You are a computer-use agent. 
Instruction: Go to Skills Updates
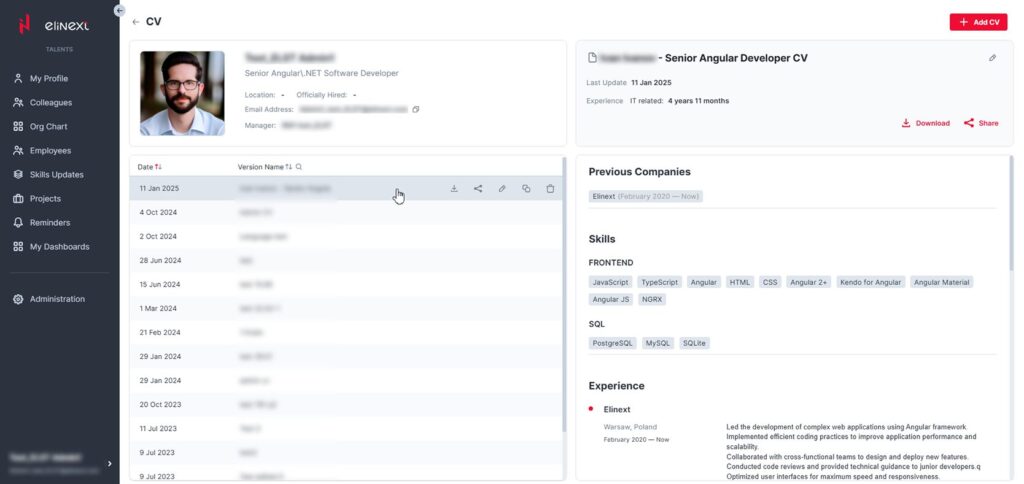[59, 175]
